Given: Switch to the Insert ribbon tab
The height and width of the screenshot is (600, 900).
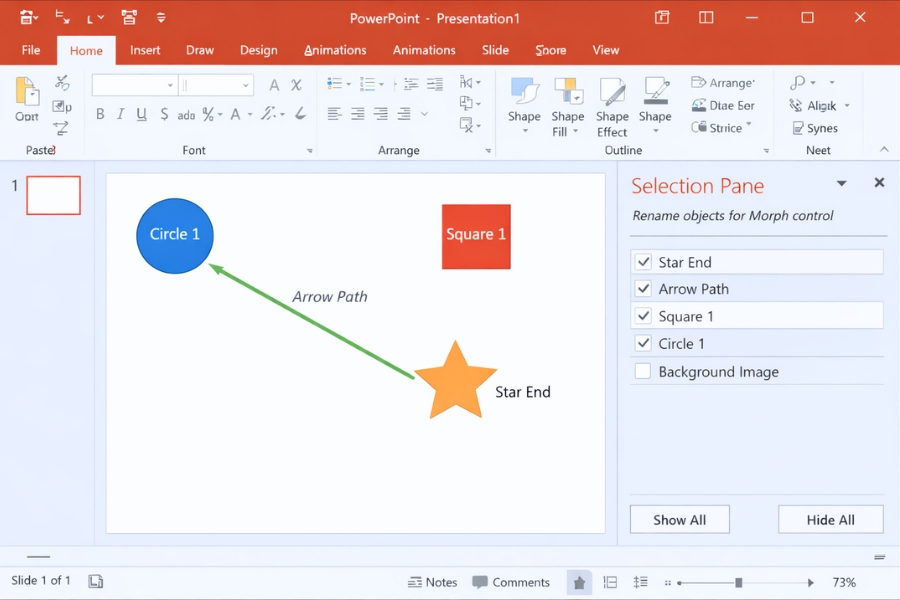Looking at the screenshot, I should tap(145, 50).
